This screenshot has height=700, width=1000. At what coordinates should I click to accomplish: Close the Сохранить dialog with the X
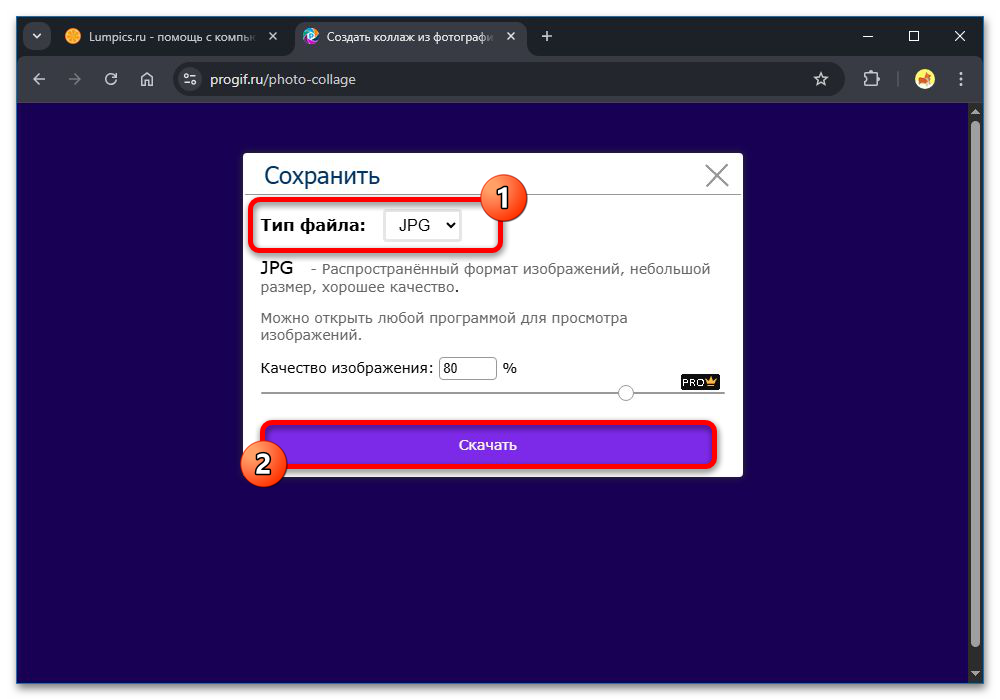(x=717, y=176)
